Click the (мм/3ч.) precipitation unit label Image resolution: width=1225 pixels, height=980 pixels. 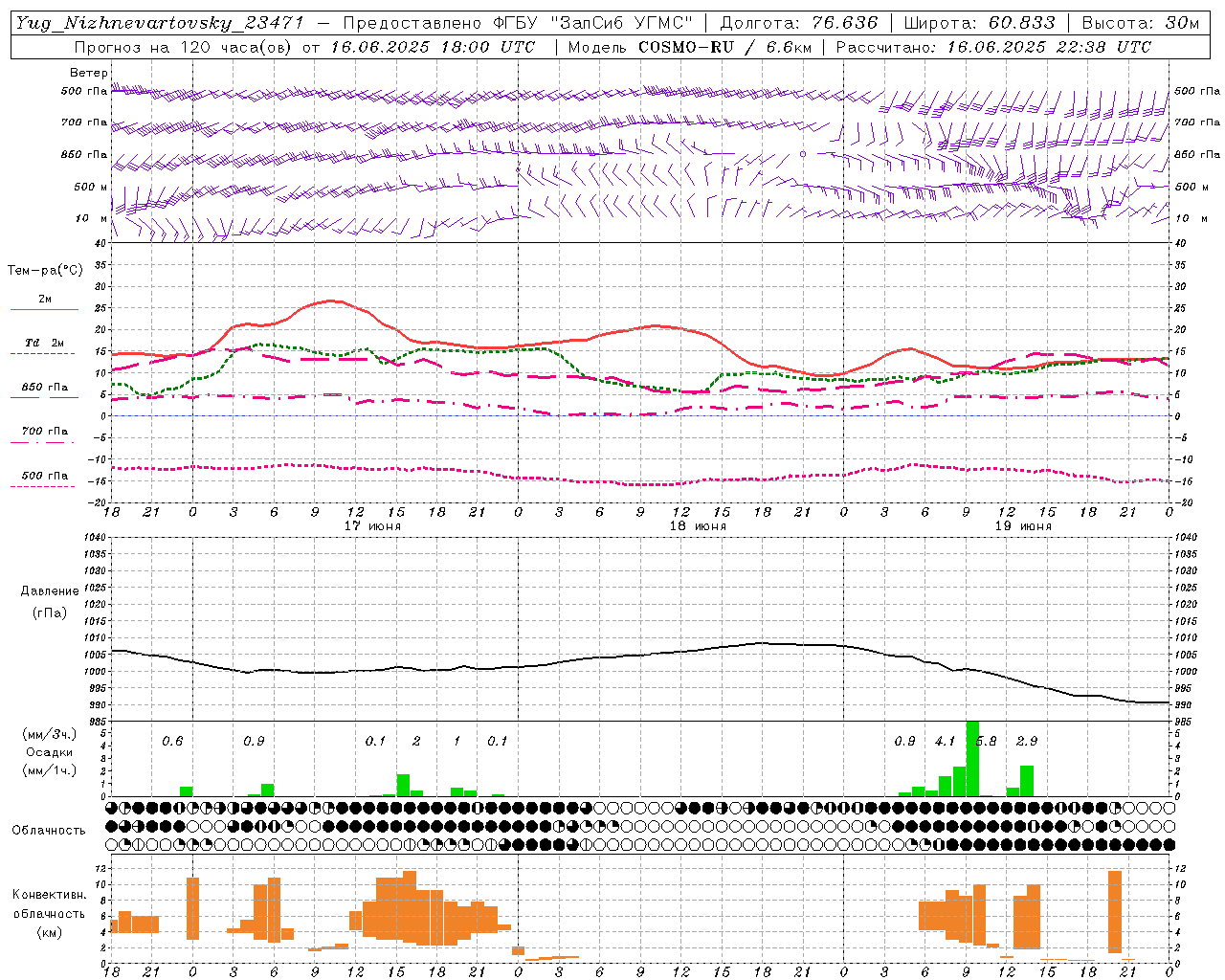click(x=49, y=734)
